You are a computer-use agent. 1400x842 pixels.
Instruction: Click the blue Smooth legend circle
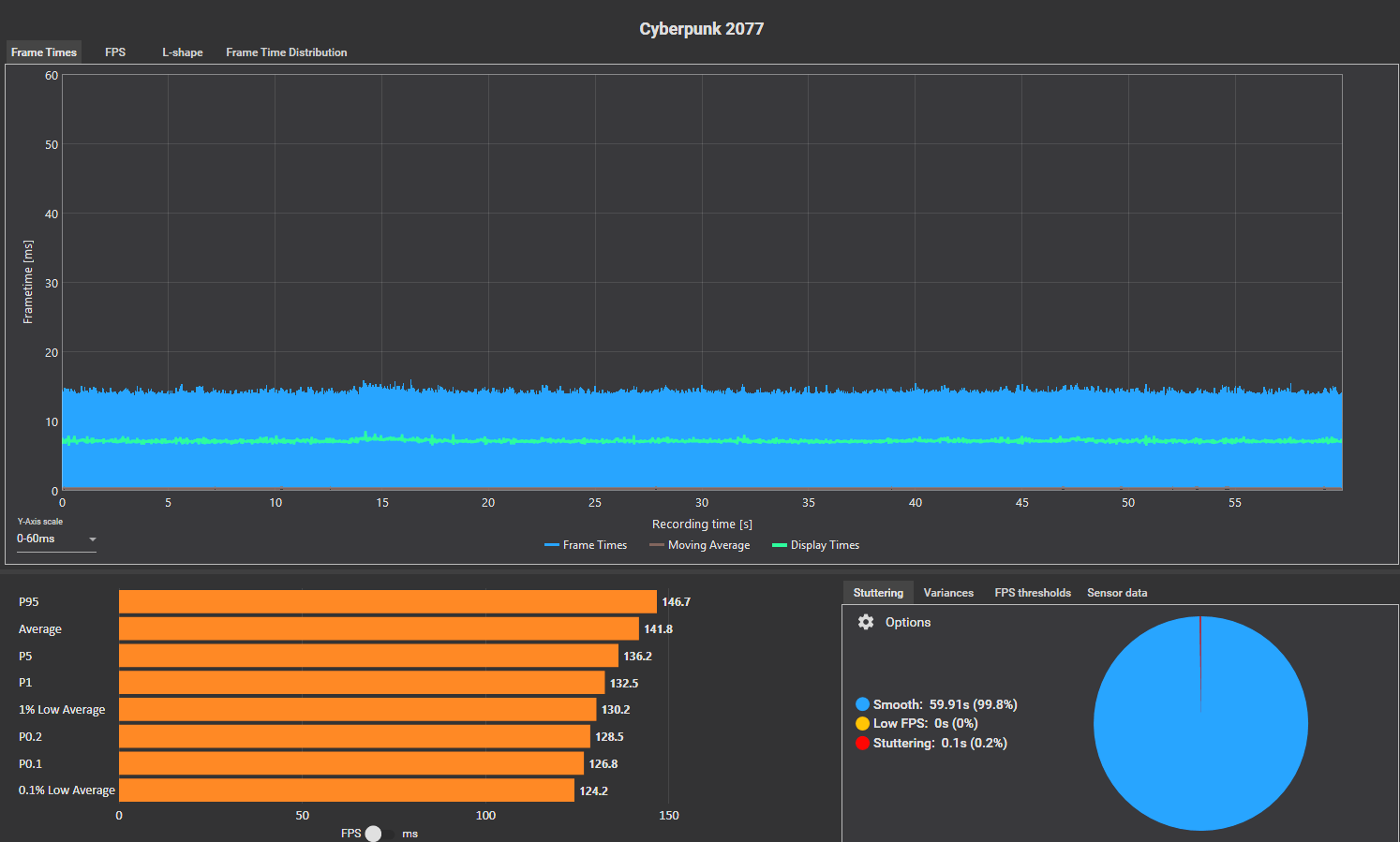[x=862, y=704]
